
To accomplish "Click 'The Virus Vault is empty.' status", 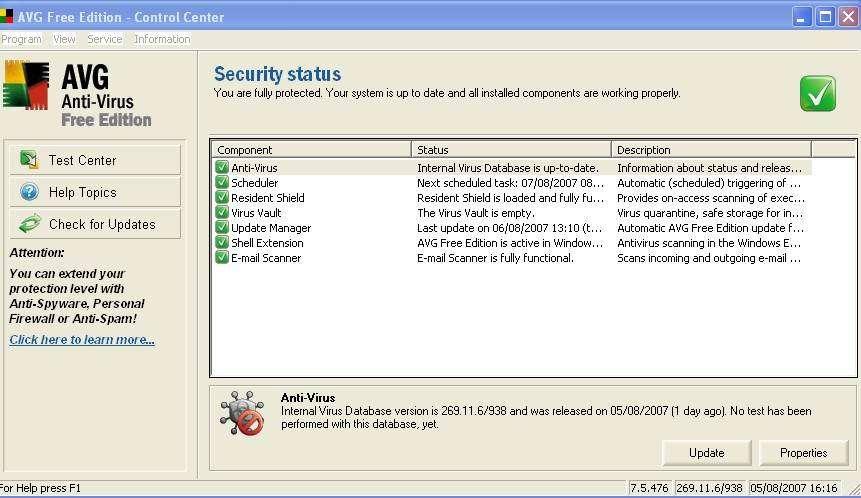I will [476, 213].
